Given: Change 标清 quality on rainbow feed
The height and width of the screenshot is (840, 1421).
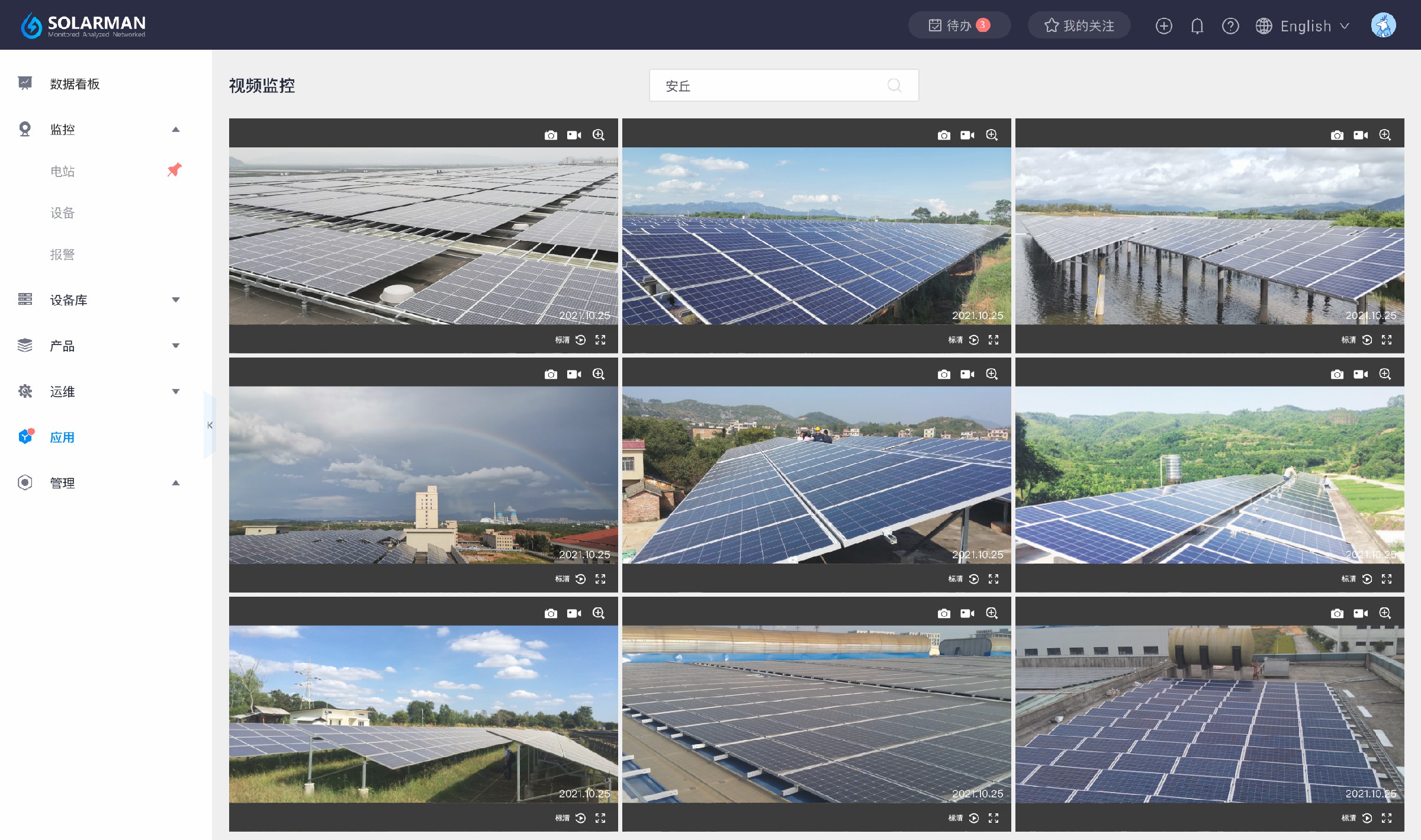Looking at the screenshot, I should [x=562, y=579].
